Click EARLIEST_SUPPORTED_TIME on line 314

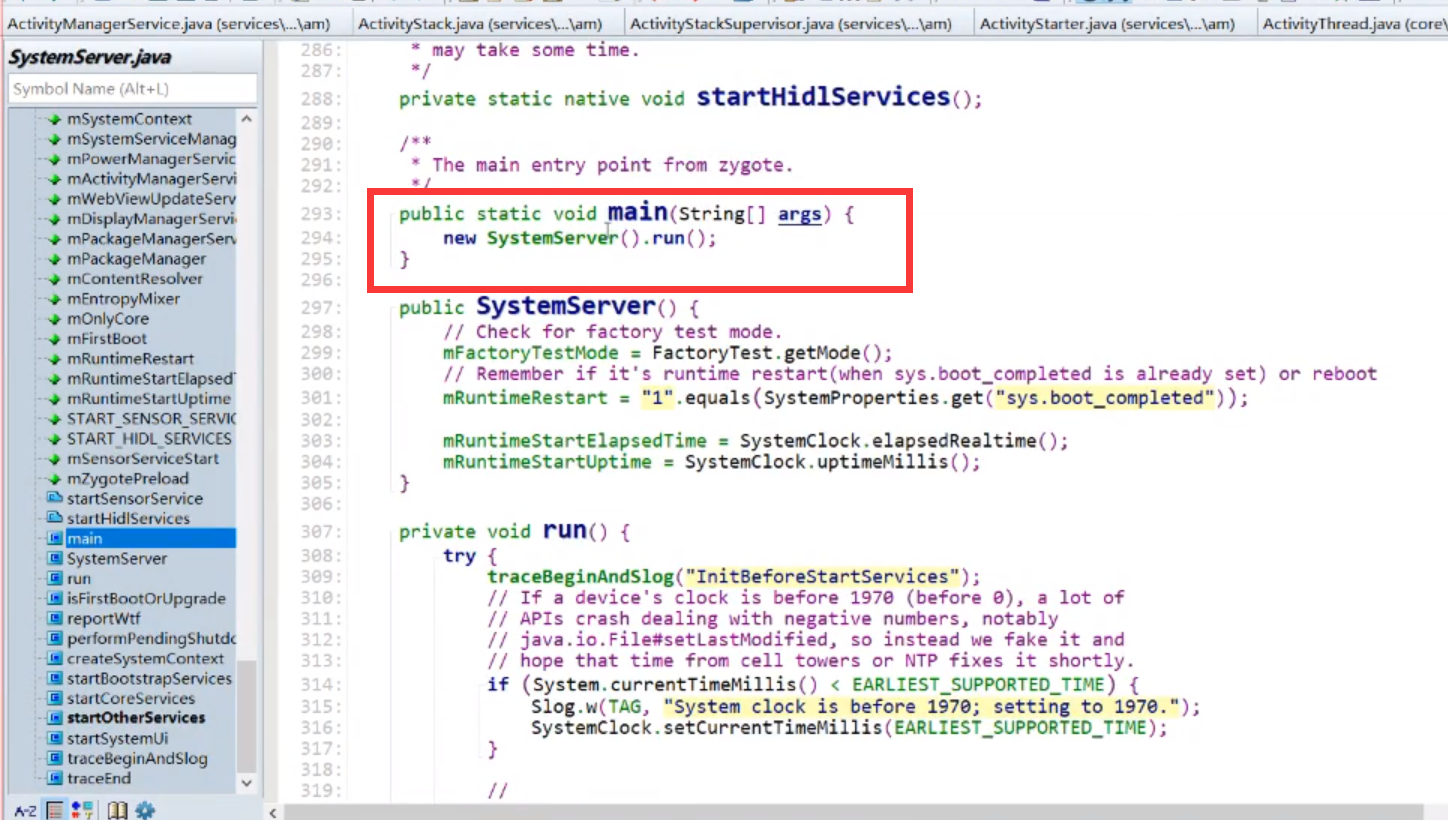[979, 684]
